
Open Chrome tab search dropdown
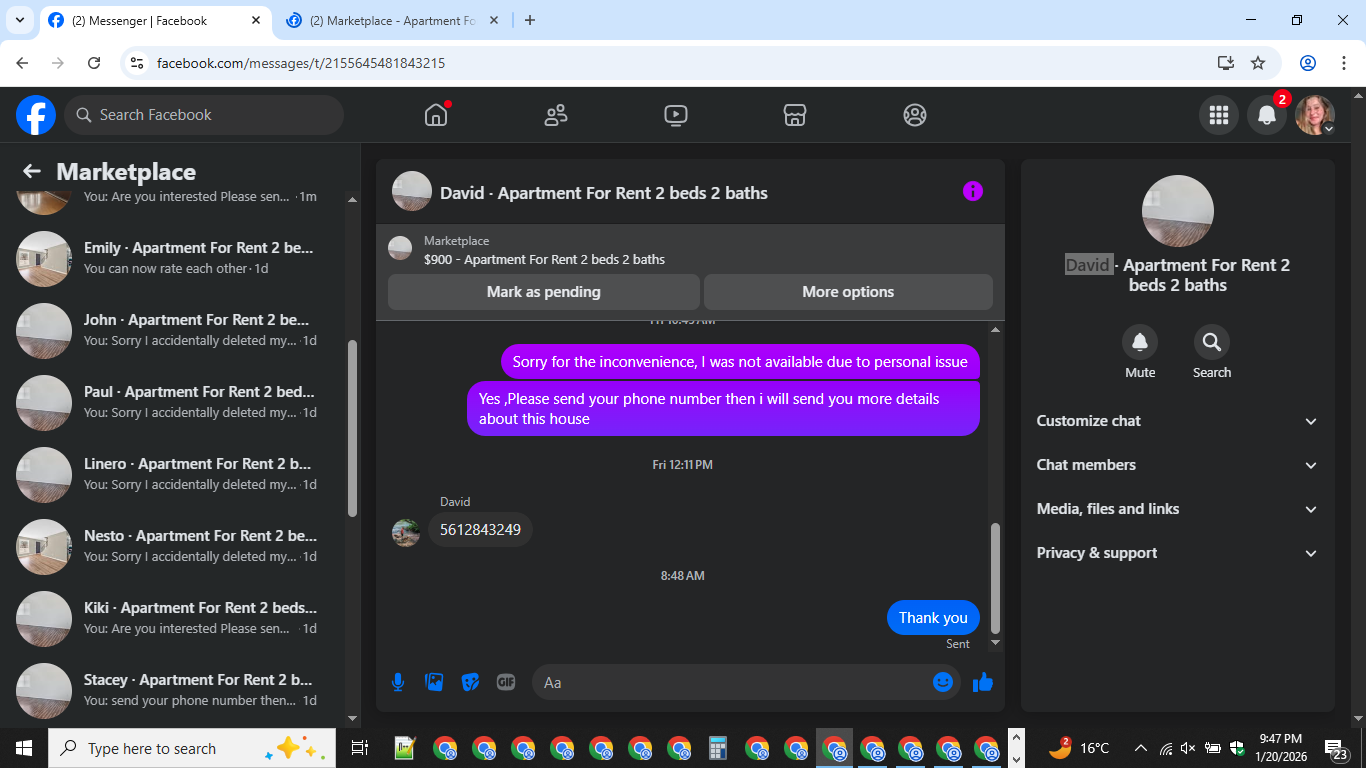19,20
